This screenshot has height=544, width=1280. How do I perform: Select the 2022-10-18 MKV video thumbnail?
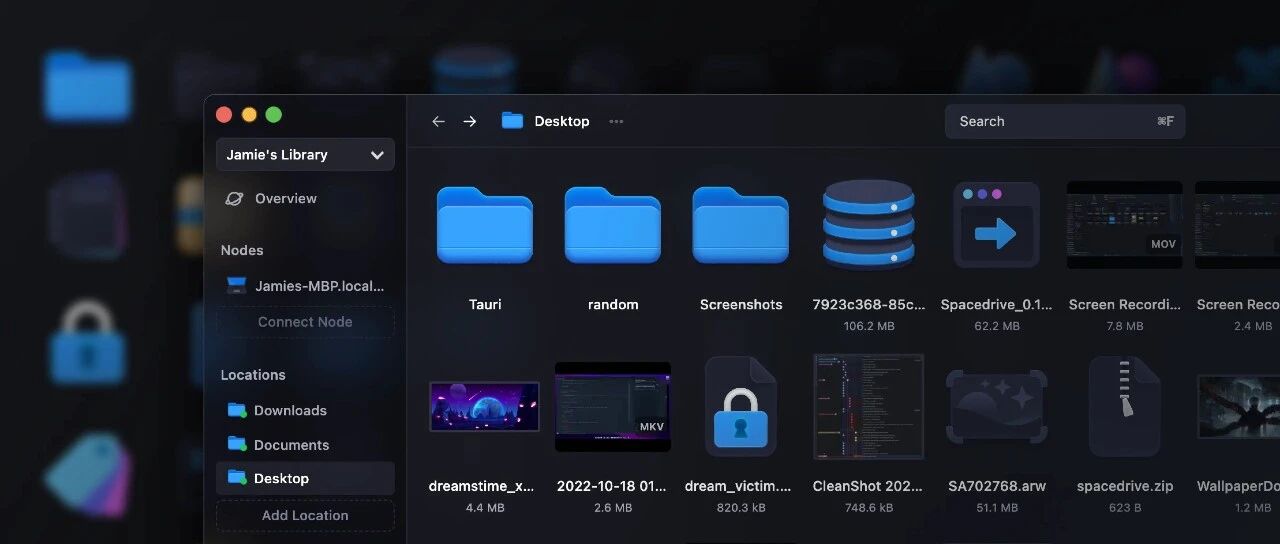point(613,406)
